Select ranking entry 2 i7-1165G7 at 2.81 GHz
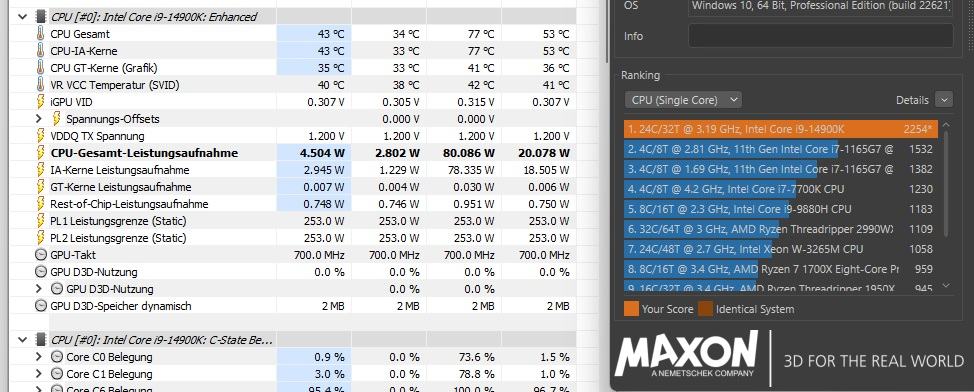The image size is (974, 392). tap(781, 149)
